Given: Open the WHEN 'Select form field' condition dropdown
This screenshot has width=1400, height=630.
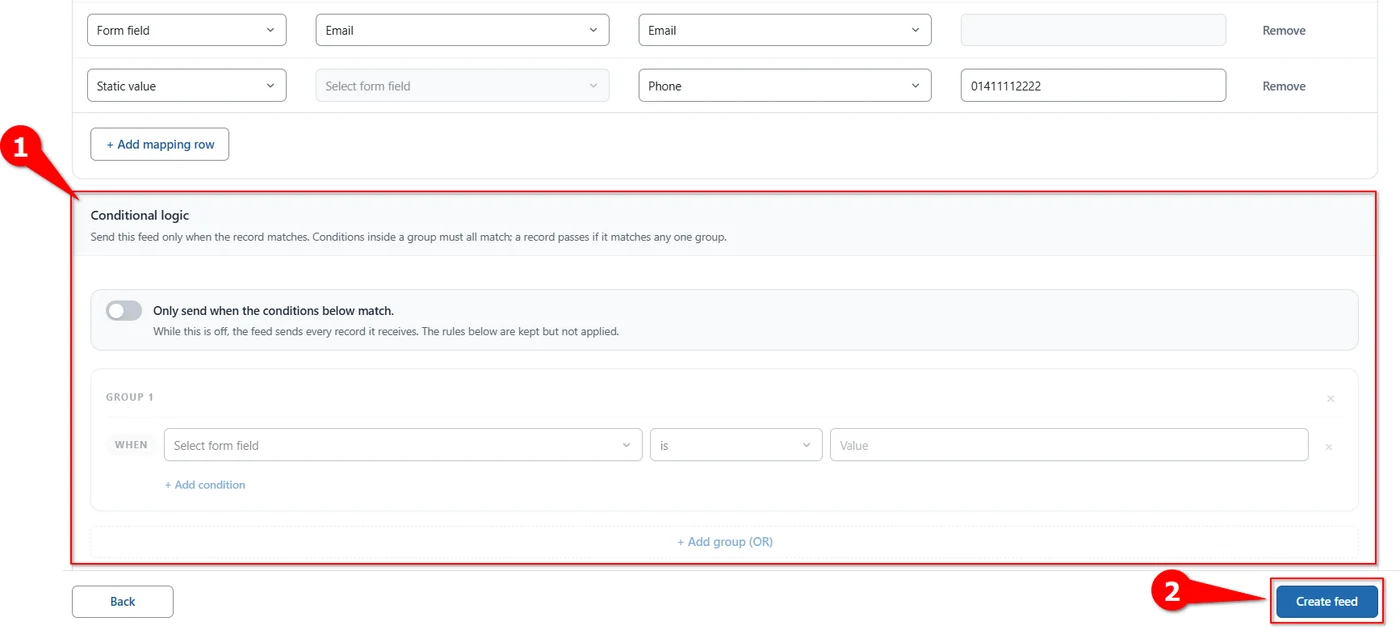Looking at the screenshot, I should pos(403,445).
